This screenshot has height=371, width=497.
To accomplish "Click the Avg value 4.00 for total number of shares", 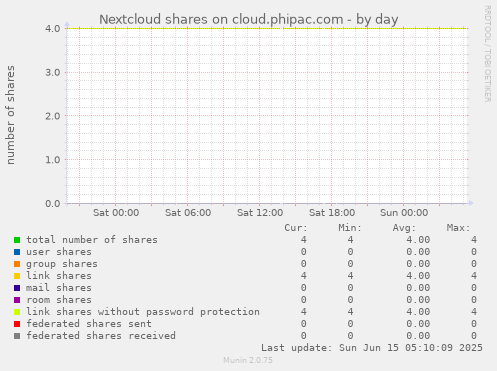I will (418, 240).
